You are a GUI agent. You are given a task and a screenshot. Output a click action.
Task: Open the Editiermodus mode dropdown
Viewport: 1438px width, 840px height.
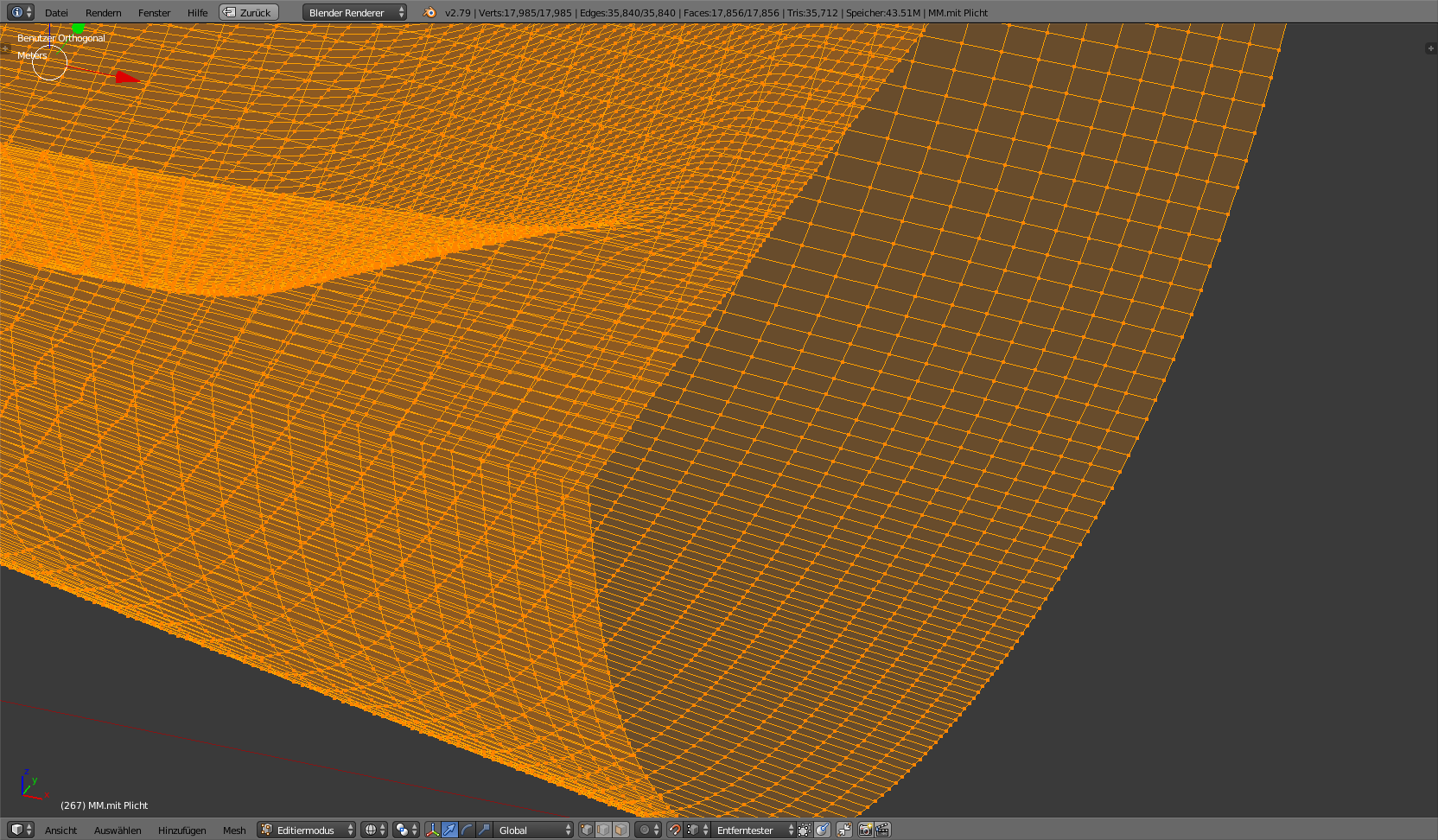(307, 830)
